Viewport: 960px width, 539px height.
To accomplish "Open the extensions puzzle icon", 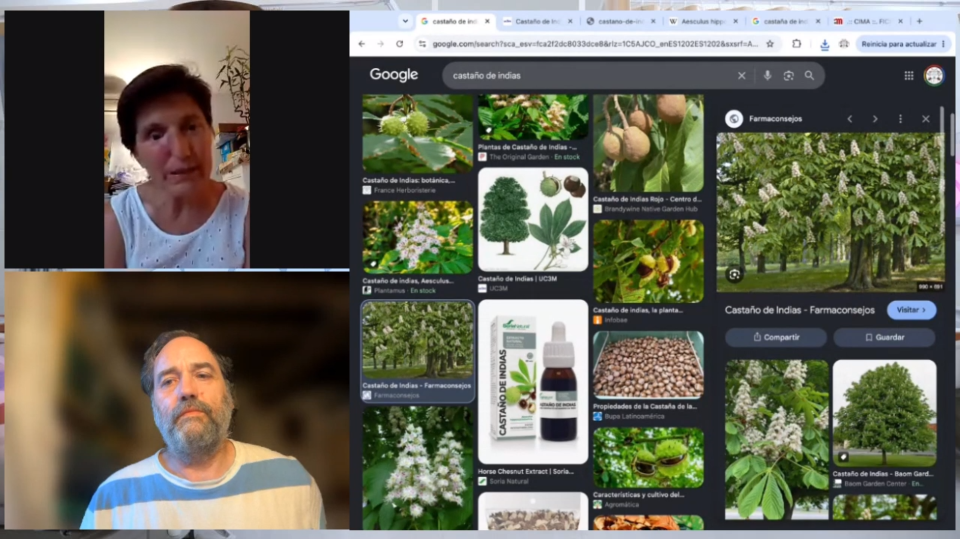I will 797,44.
